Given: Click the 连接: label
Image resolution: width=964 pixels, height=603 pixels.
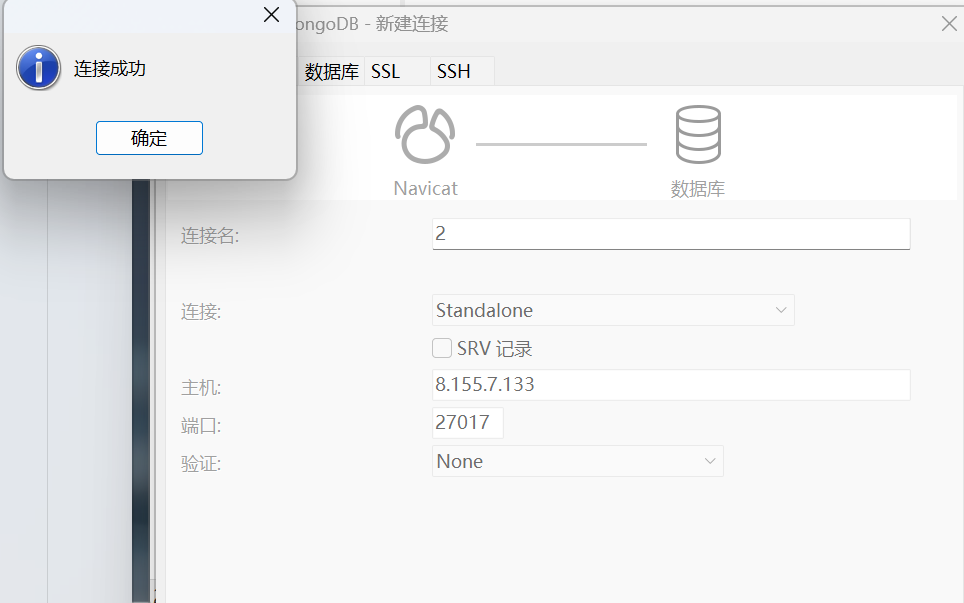Looking at the screenshot, I should pyautogui.click(x=201, y=312).
